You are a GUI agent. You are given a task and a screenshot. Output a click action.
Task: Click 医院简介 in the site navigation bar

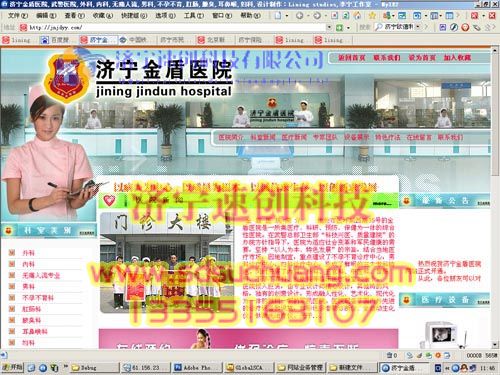click(x=231, y=137)
